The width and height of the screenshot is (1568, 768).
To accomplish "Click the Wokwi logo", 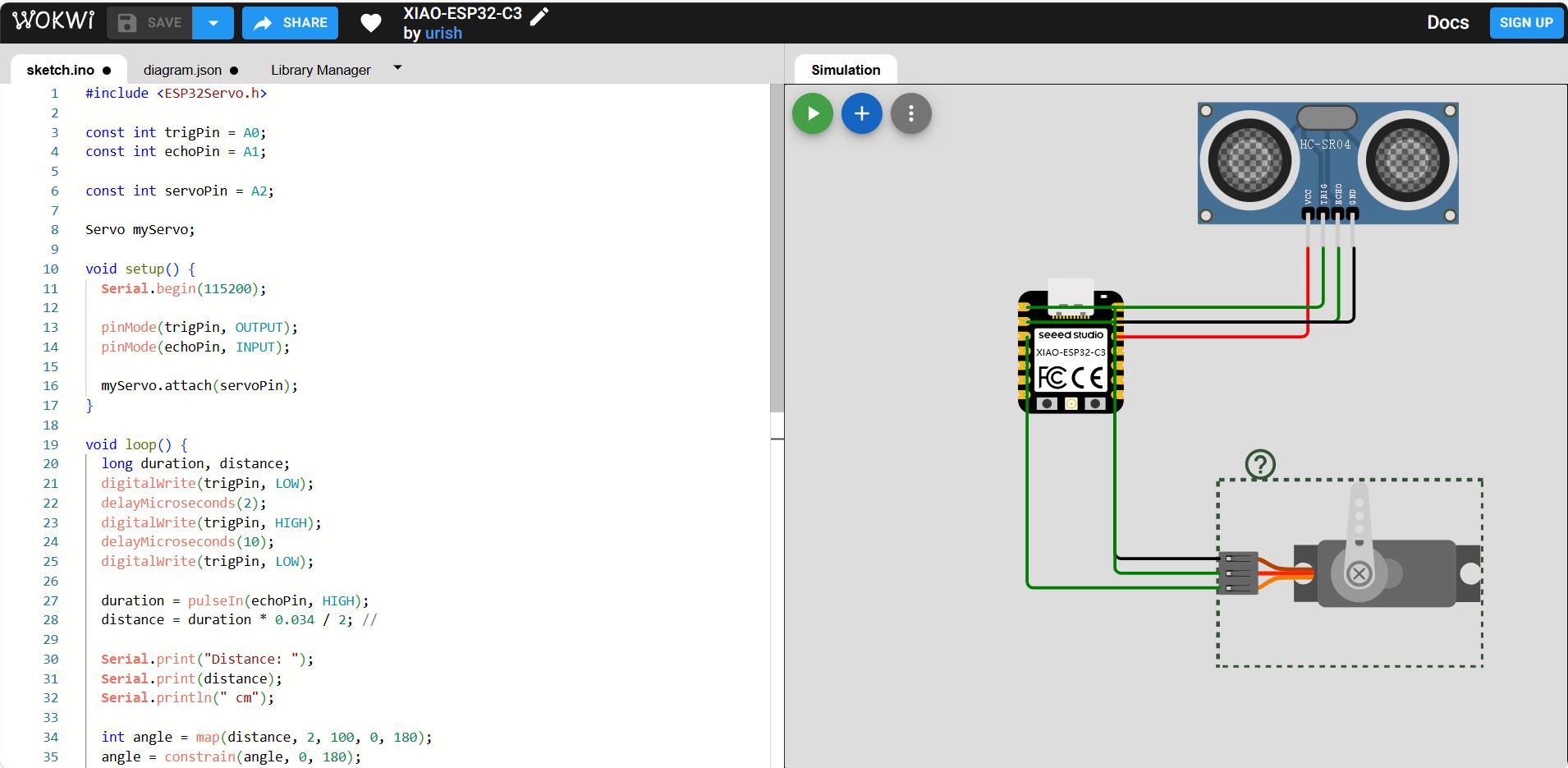I will (x=53, y=21).
